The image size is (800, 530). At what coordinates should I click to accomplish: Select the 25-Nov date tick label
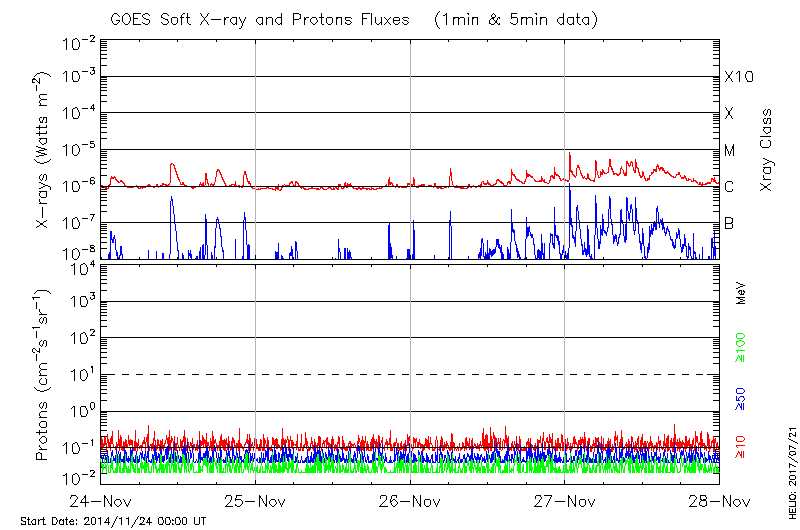(256, 501)
